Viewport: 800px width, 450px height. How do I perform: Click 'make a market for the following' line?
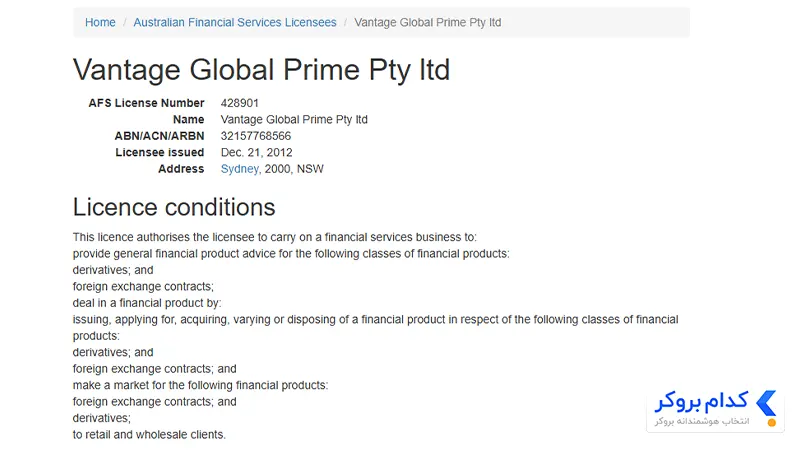tap(200, 385)
